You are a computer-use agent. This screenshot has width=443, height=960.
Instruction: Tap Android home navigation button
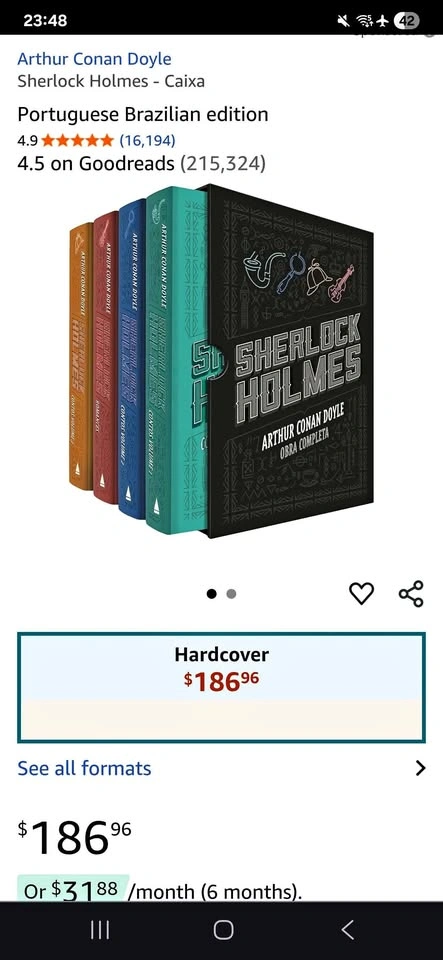pos(223,930)
